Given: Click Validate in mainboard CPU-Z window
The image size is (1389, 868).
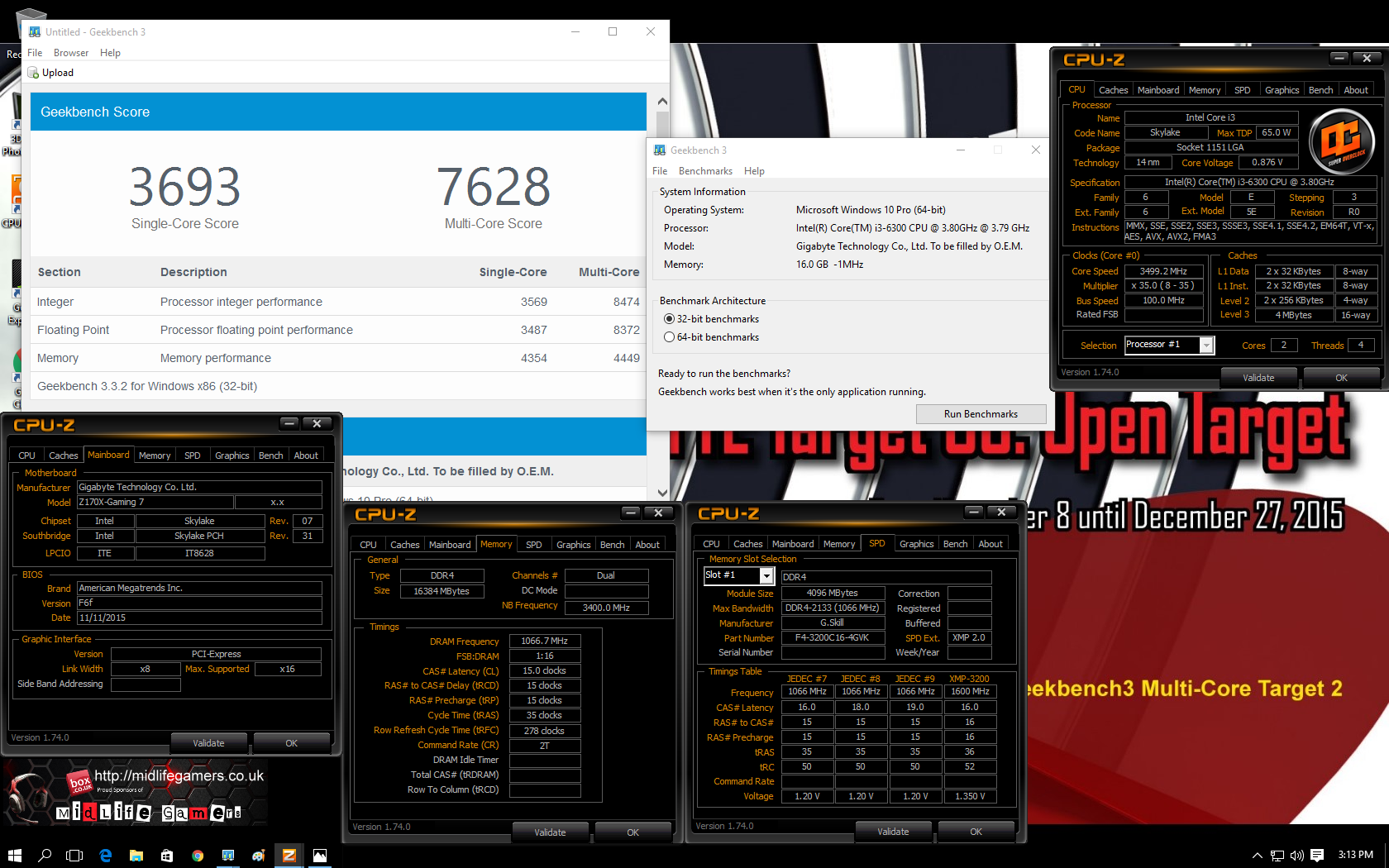Looking at the screenshot, I should click(x=208, y=743).
